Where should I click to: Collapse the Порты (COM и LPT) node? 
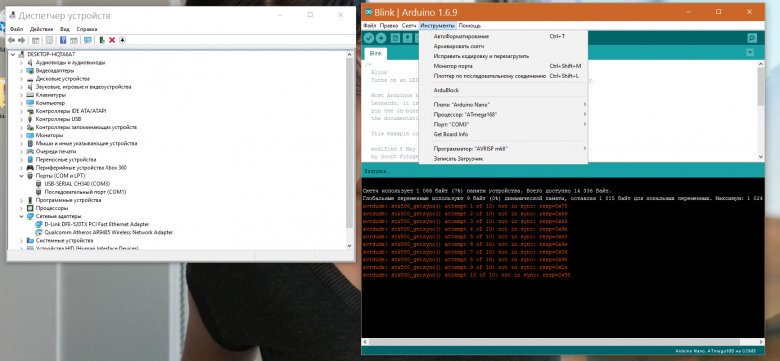tap(21, 176)
